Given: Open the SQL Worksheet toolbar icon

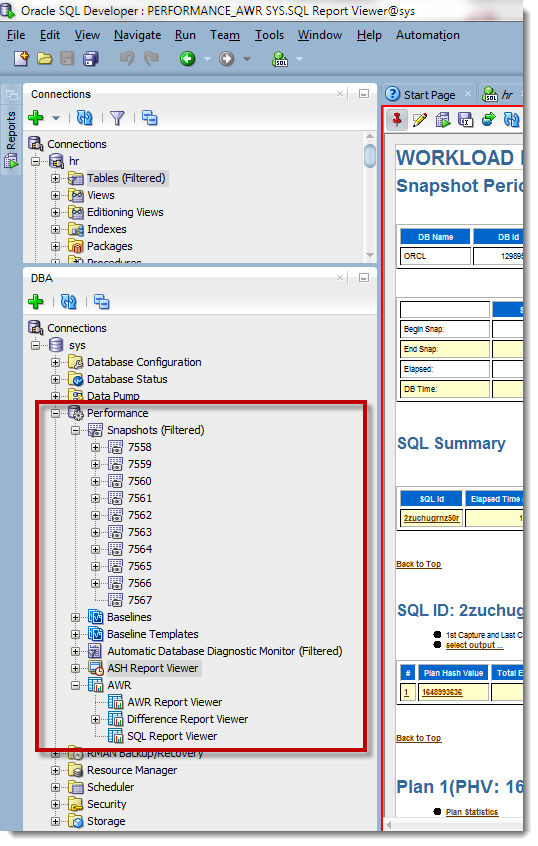Looking at the screenshot, I should tap(280, 59).
